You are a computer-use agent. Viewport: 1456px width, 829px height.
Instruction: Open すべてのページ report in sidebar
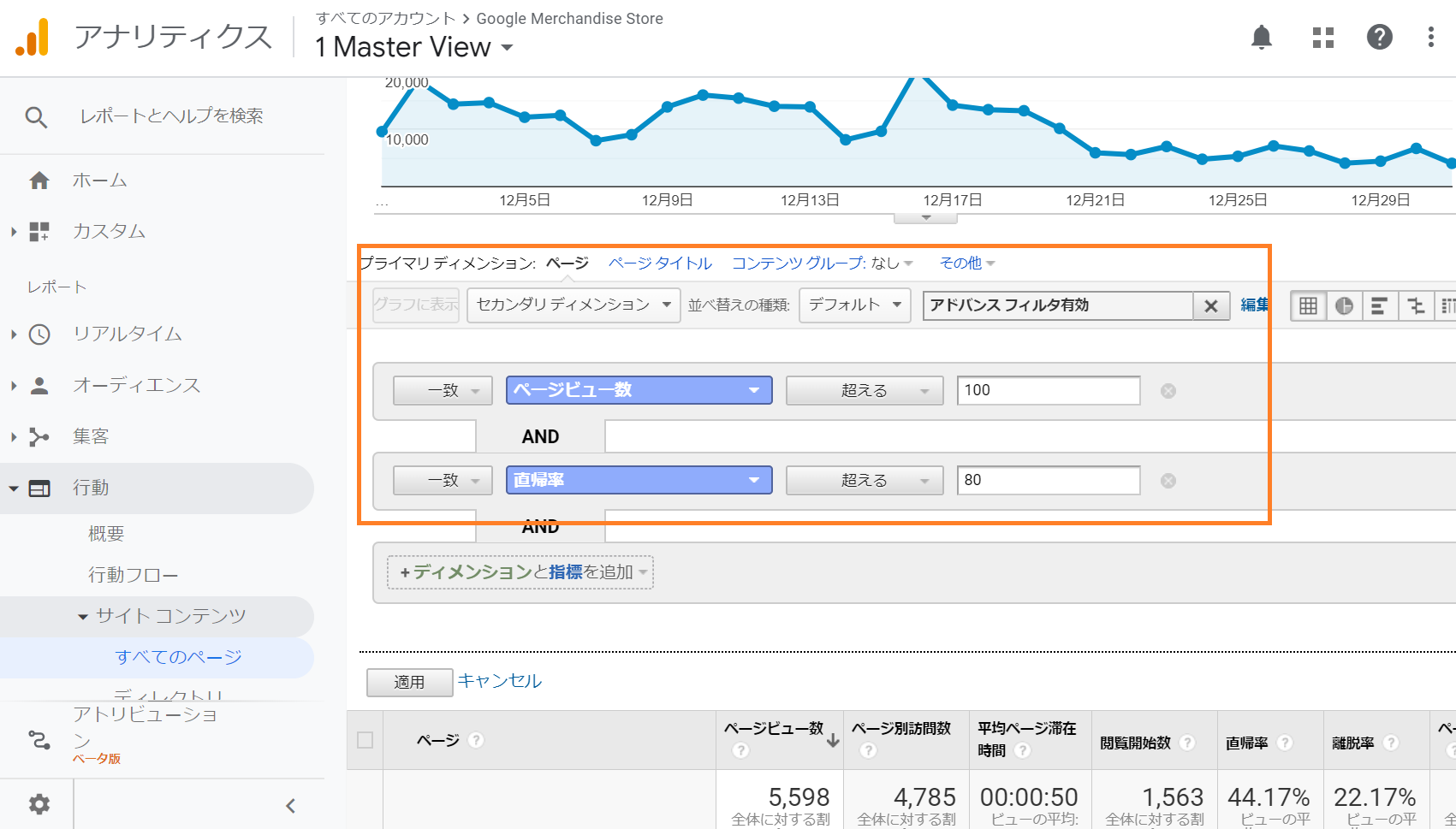178,657
